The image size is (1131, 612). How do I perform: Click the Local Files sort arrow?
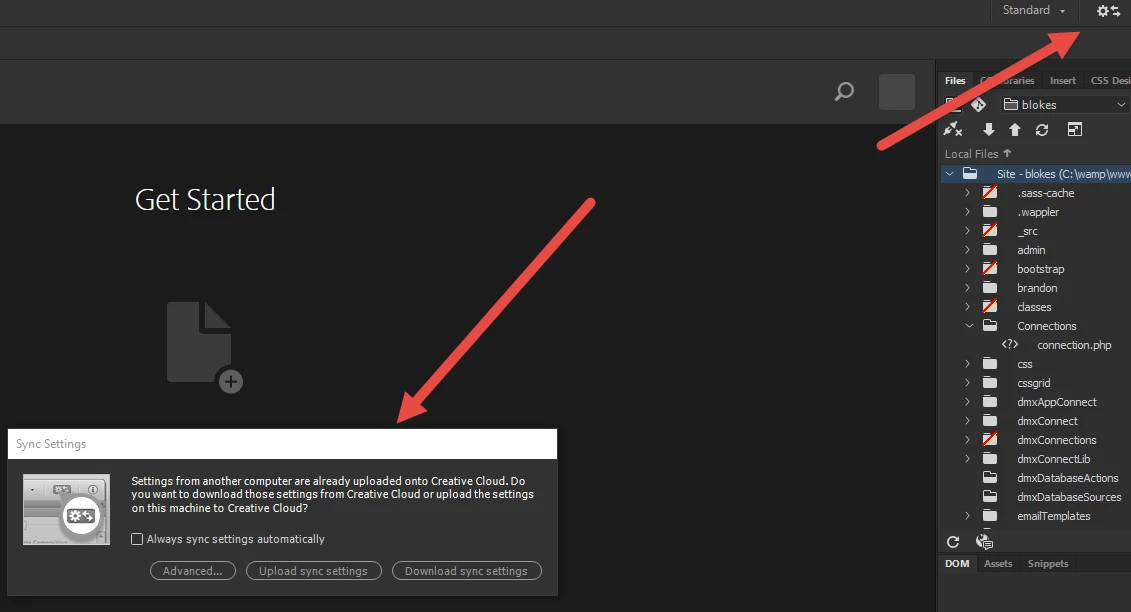coord(1007,153)
